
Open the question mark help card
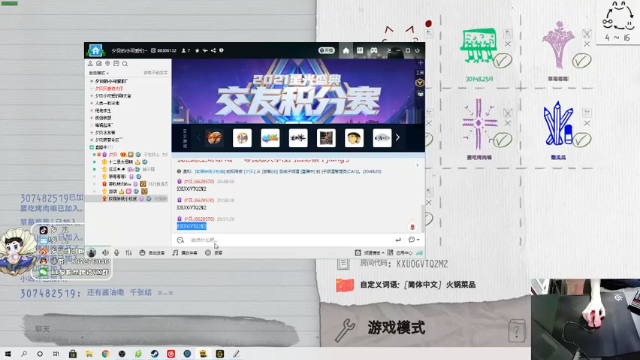[x=517, y=331]
